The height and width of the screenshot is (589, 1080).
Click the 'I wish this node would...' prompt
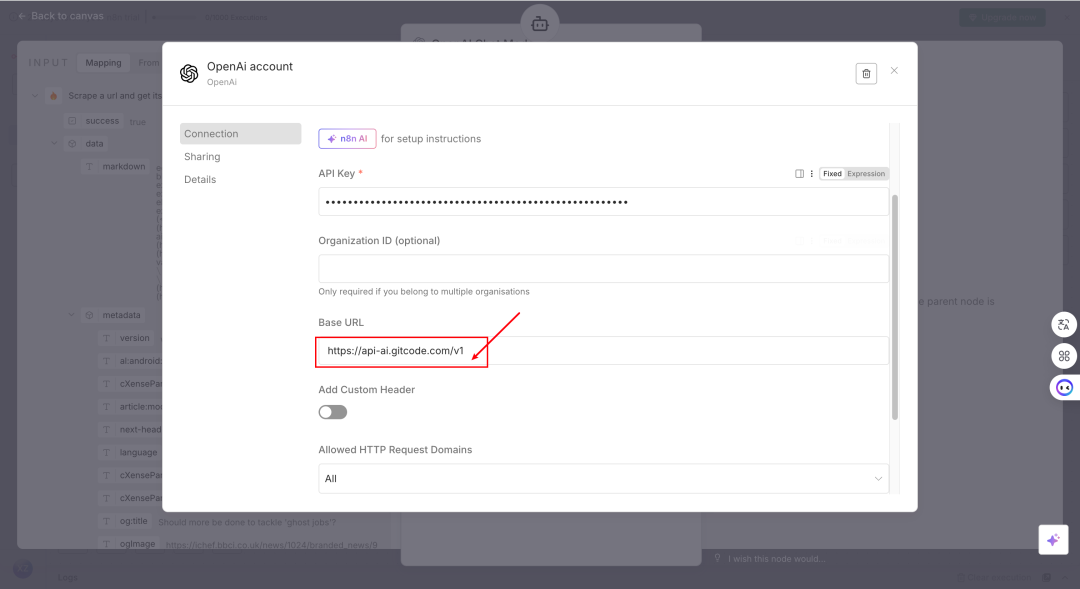click(x=776, y=559)
